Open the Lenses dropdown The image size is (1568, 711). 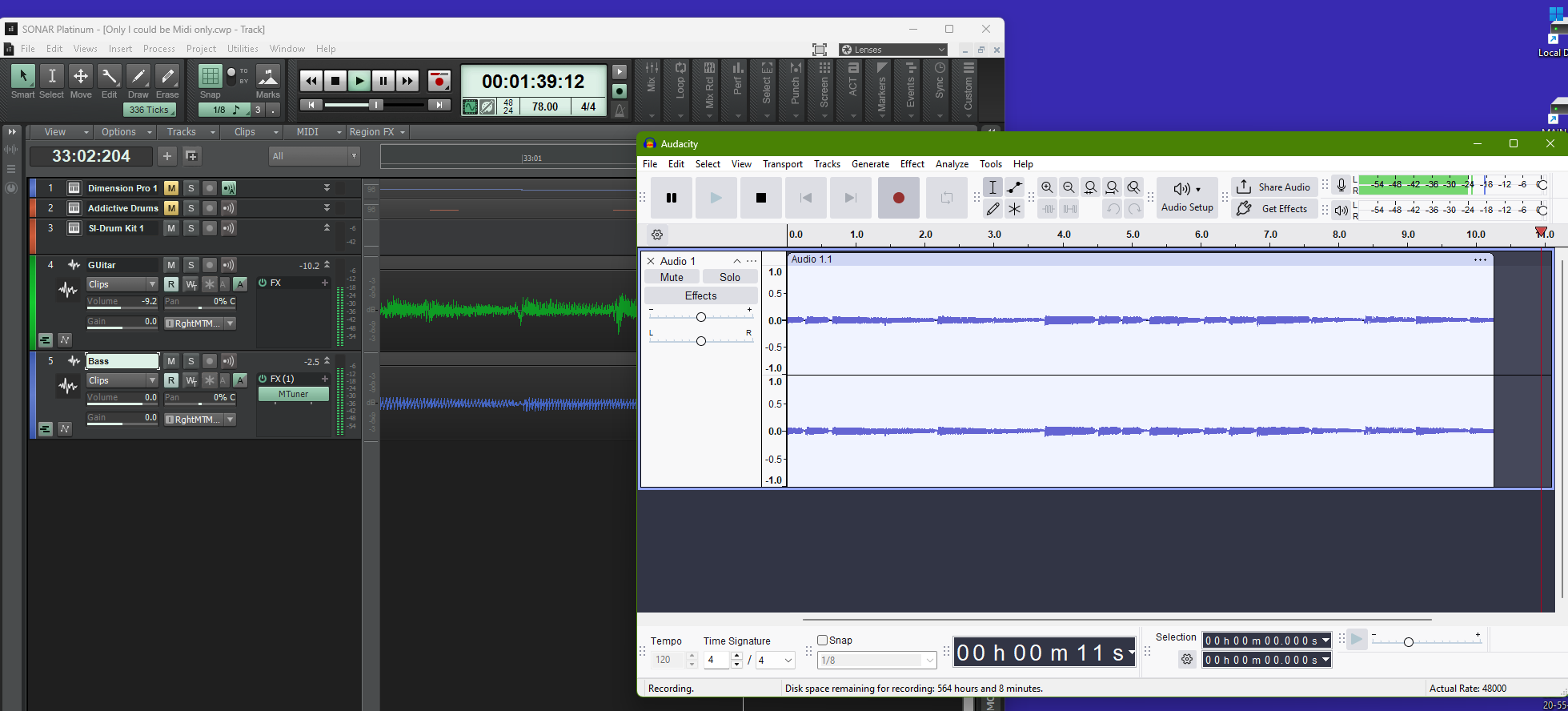(893, 50)
